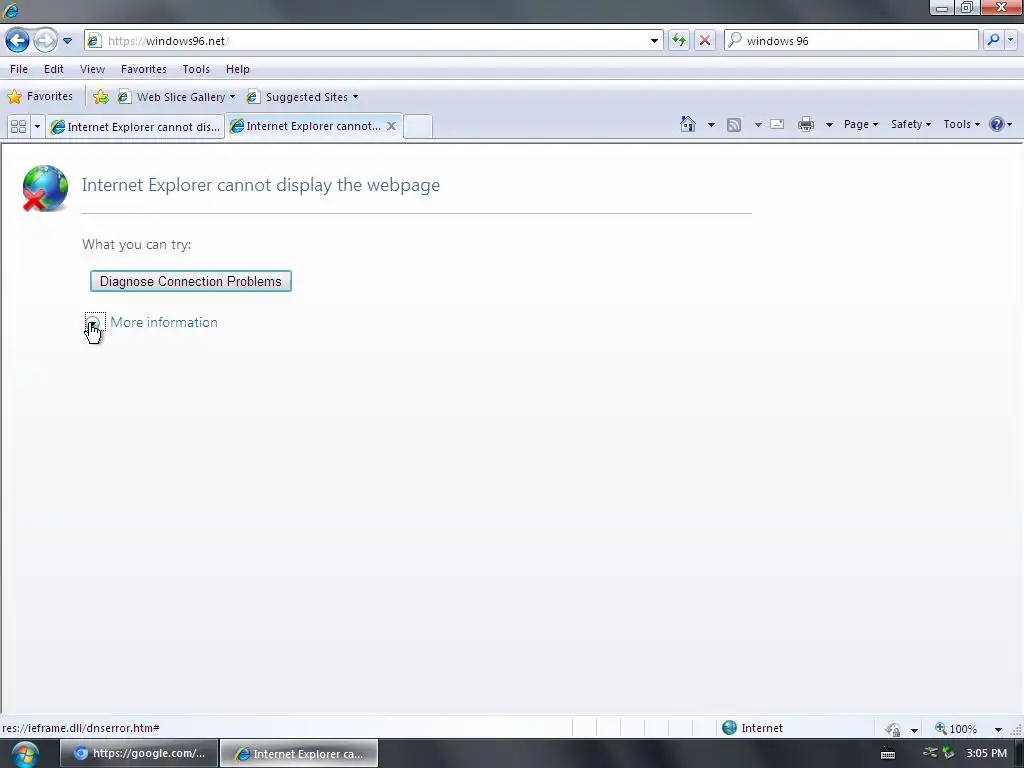Open the Favorites menu in menu bar
1024x768 pixels.
(144, 69)
